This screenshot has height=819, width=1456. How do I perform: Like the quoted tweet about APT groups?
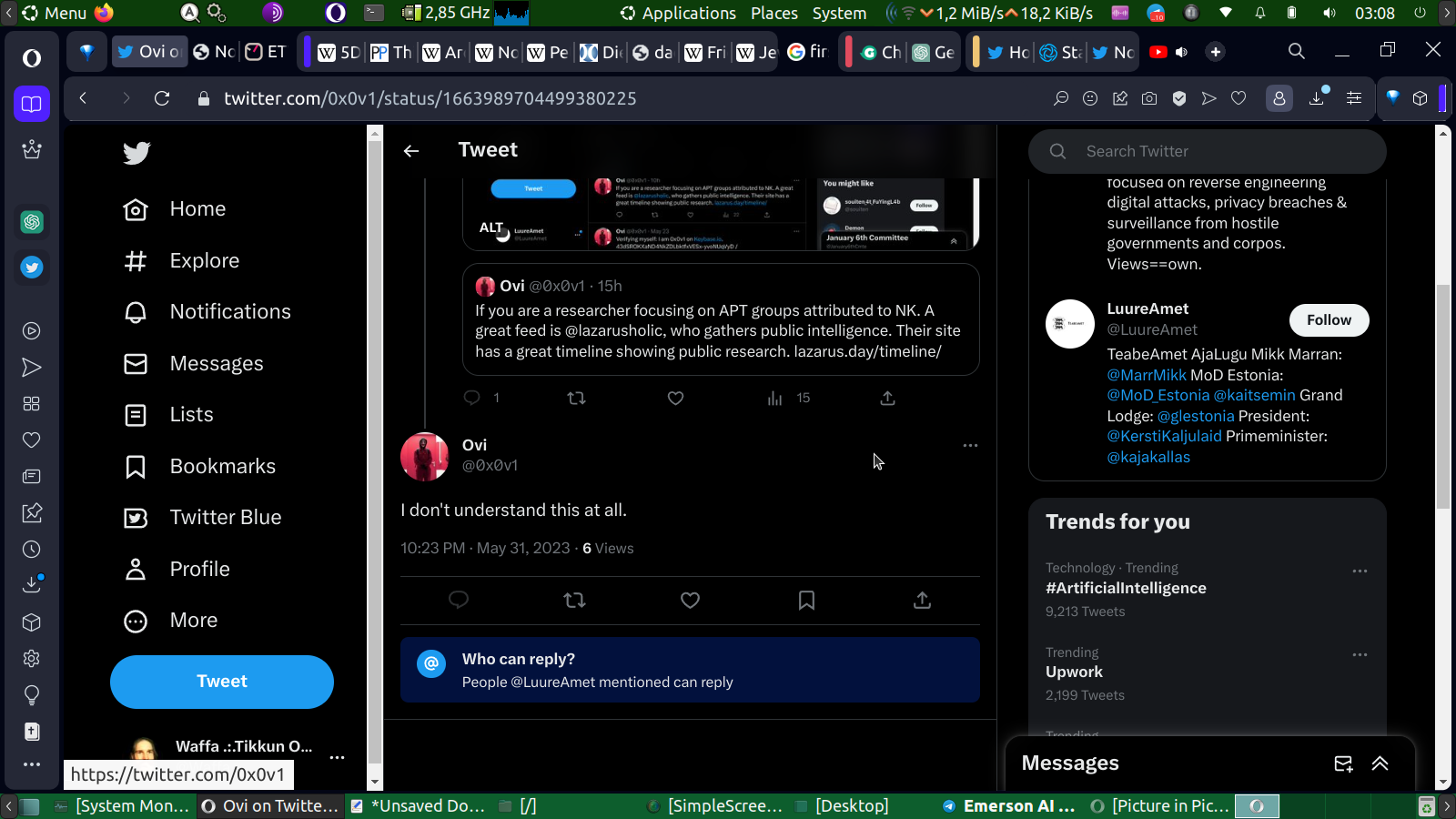(x=675, y=398)
